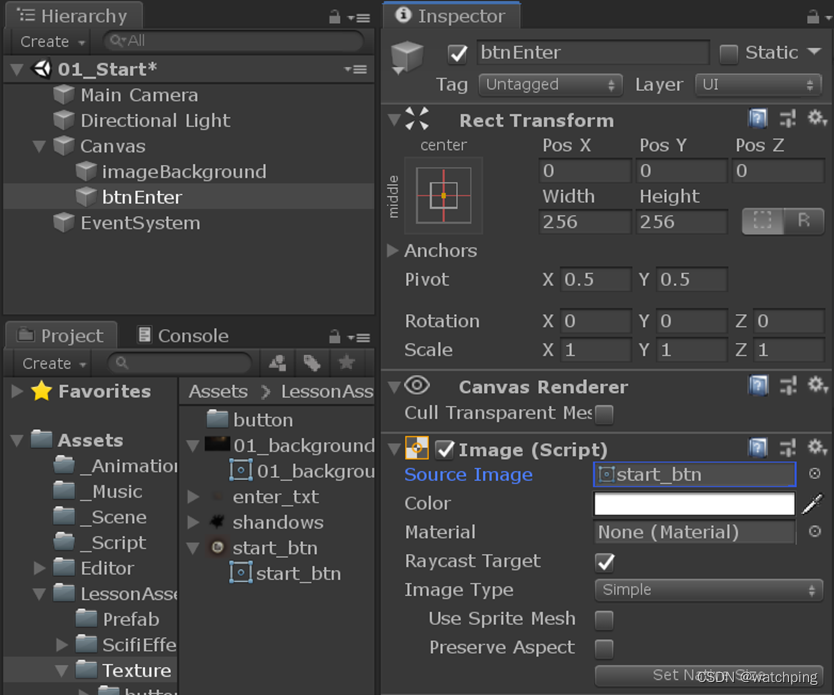
Task: Click the white Color swatch
Action: coord(694,504)
